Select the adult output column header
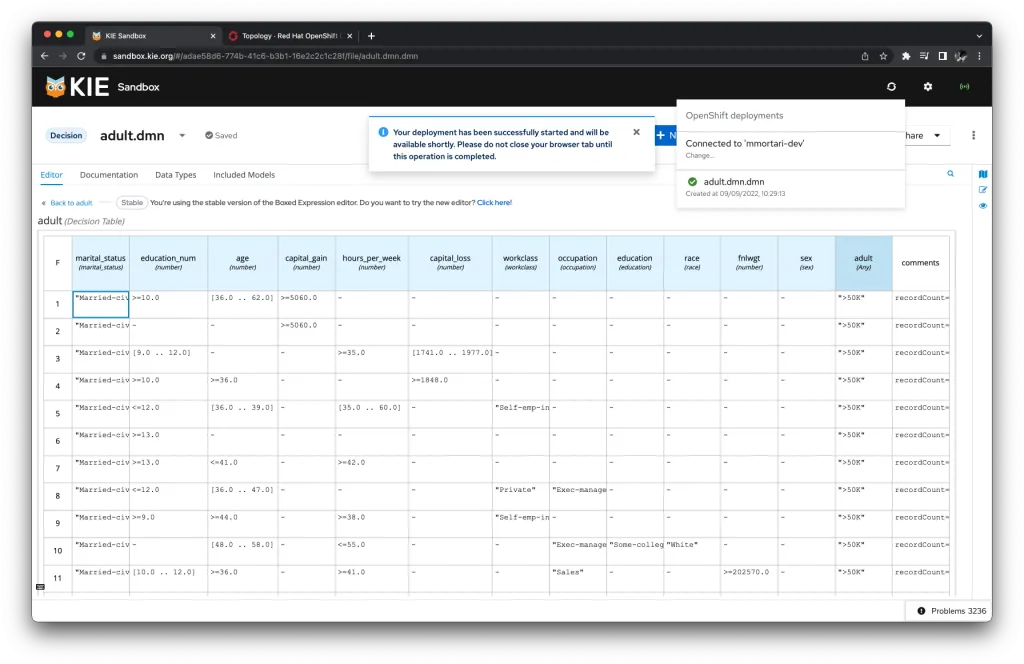 point(863,262)
